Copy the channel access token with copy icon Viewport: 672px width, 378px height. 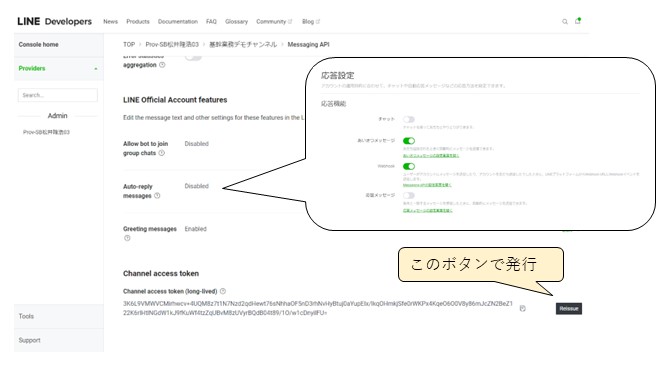point(522,309)
